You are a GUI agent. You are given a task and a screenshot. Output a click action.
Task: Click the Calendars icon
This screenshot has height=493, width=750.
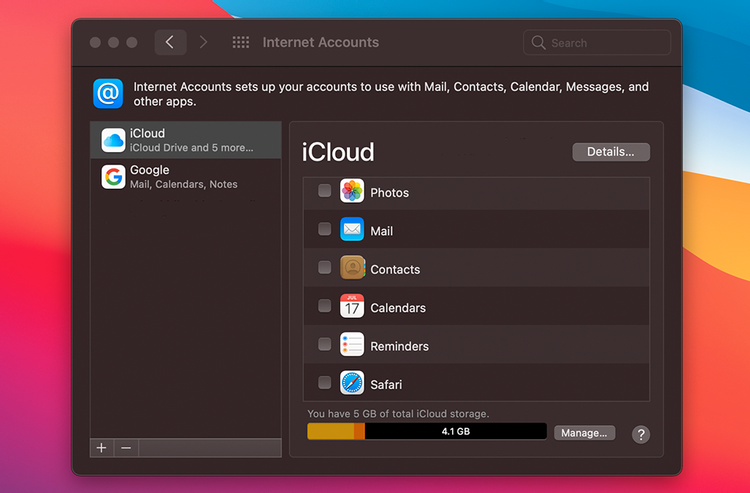pyautogui.click(x=352, y=307)
